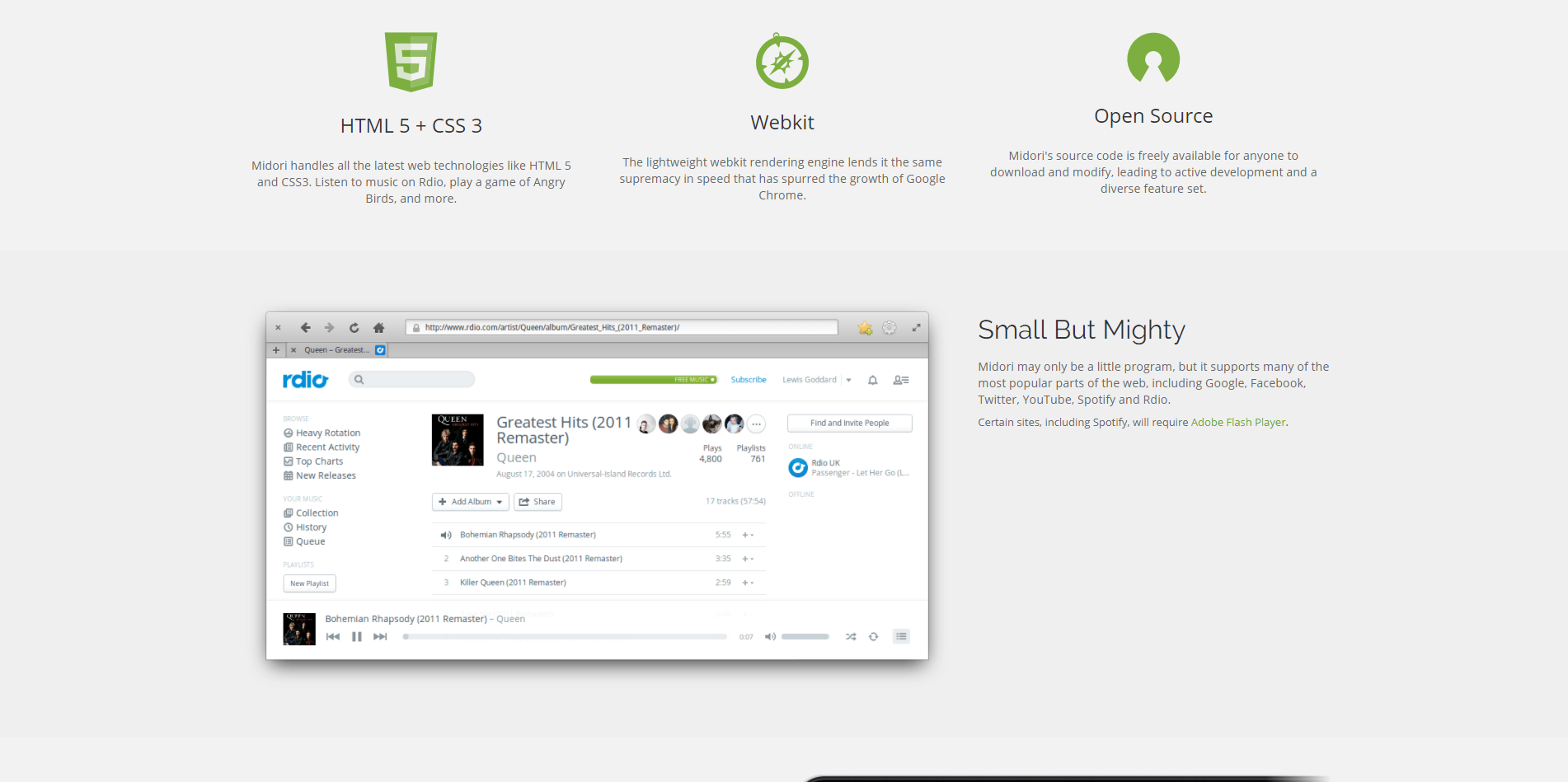Open the browser settings gear icon
Viewport: 1568px width, 782px height.
[890, 327]
